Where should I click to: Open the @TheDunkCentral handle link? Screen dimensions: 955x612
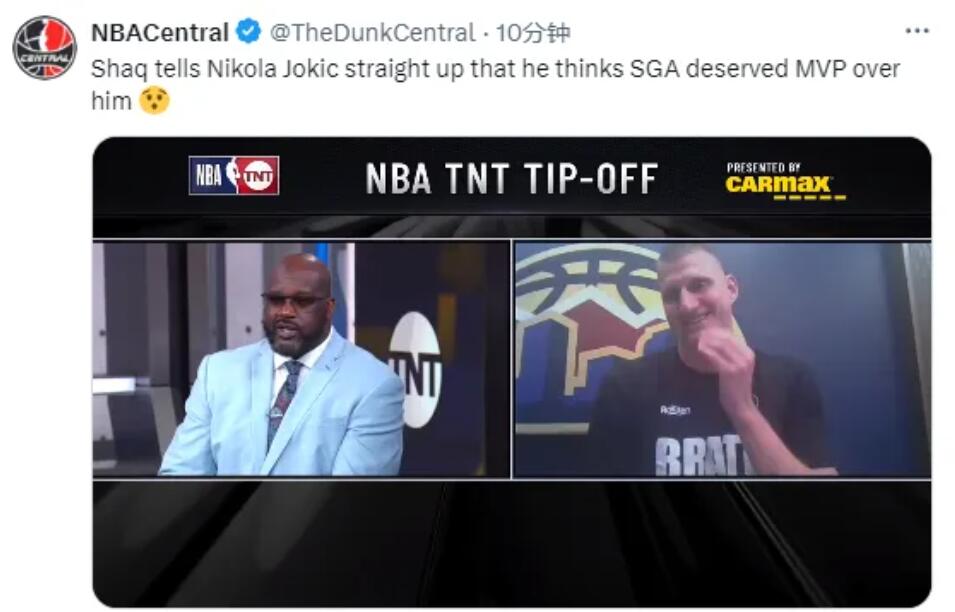372,32
